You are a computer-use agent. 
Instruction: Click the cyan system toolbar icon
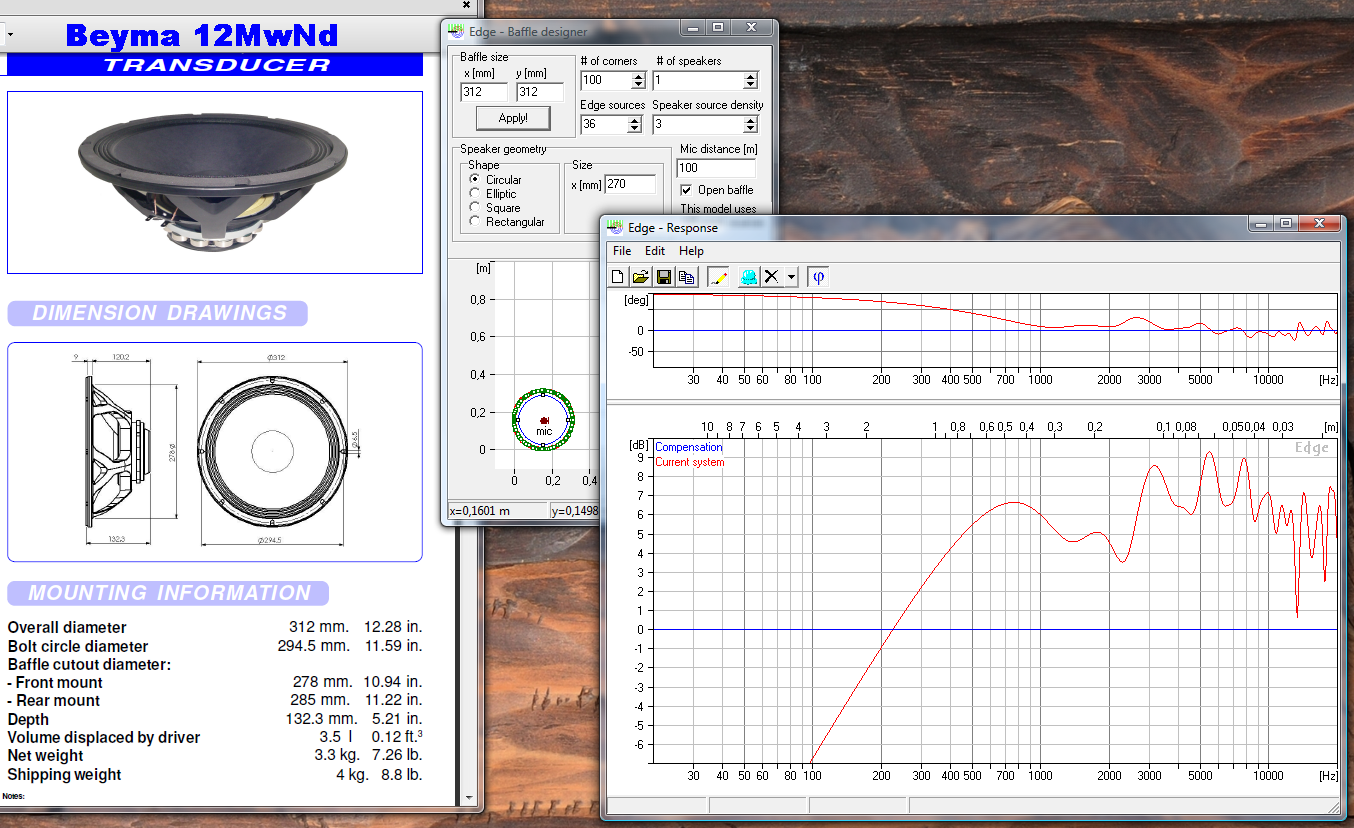(x=749, y=277)
